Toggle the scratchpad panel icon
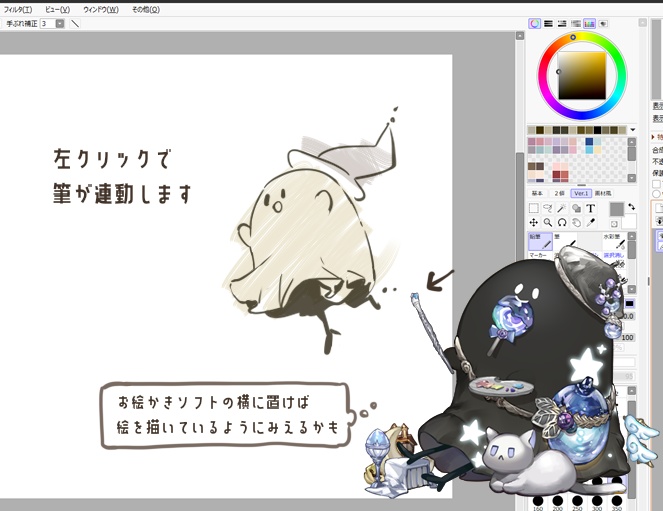This screenshot has width=663, height=511. pos(603,24)
